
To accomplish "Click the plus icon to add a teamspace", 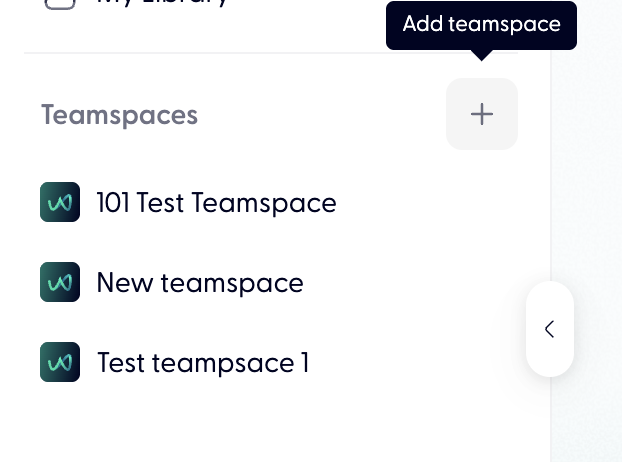I will point(482,114).
